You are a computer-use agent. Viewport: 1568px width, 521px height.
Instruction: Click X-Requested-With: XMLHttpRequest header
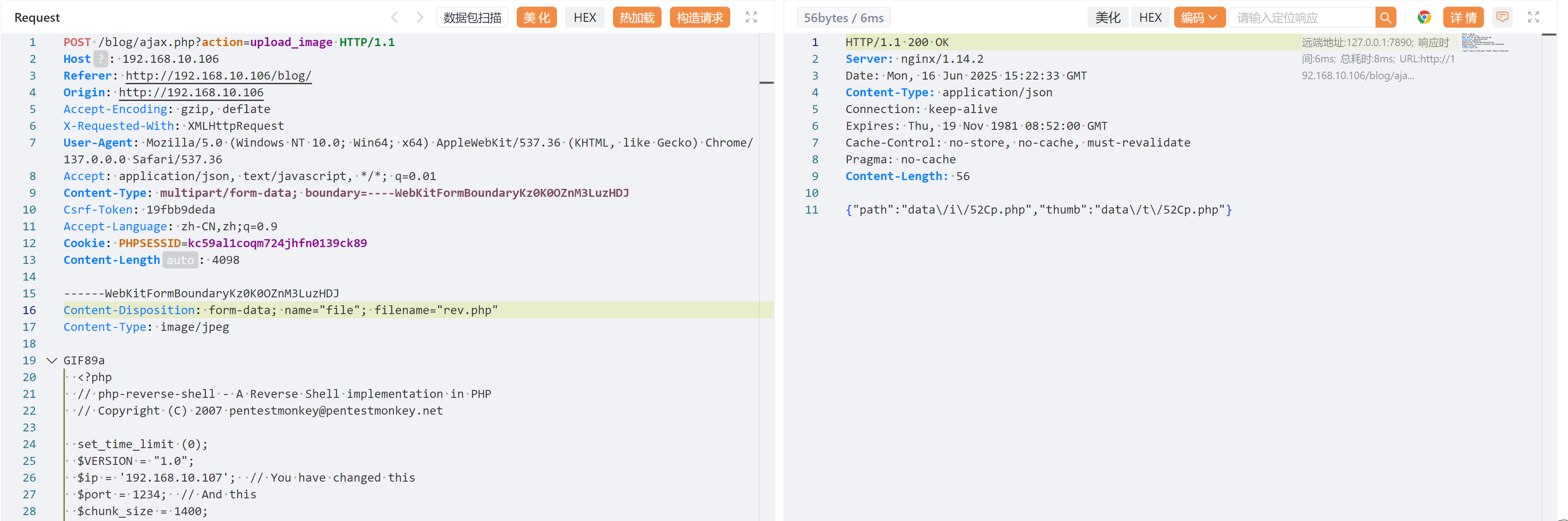point(174,126)
